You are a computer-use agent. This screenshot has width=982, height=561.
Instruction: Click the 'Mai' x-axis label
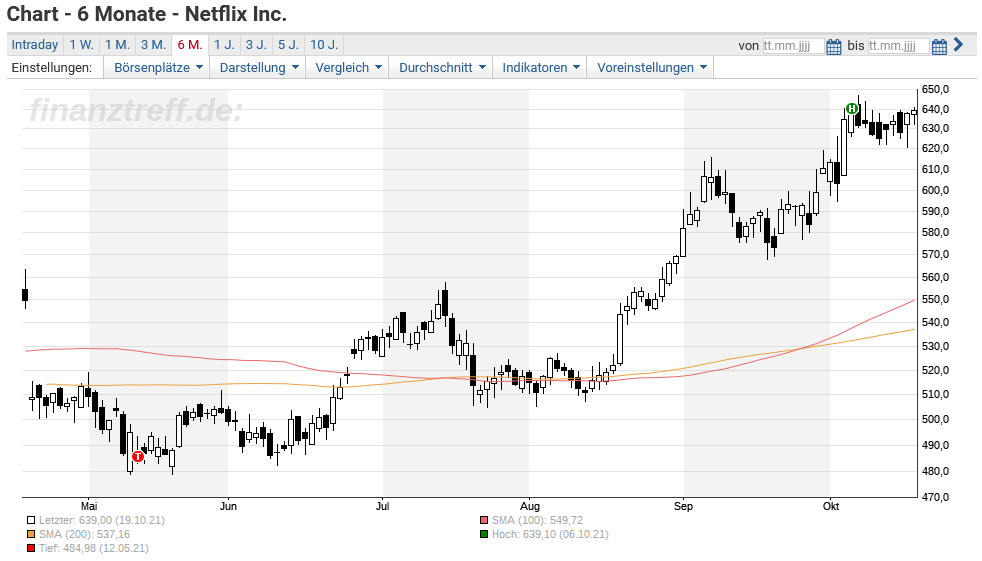point(89,506)
